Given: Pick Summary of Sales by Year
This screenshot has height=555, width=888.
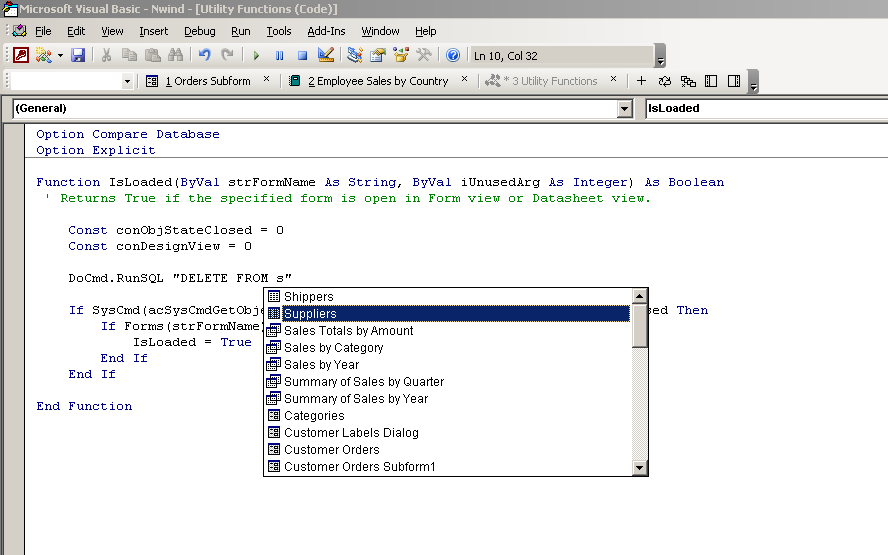Looking at the screenshot, I should [448, 399].
